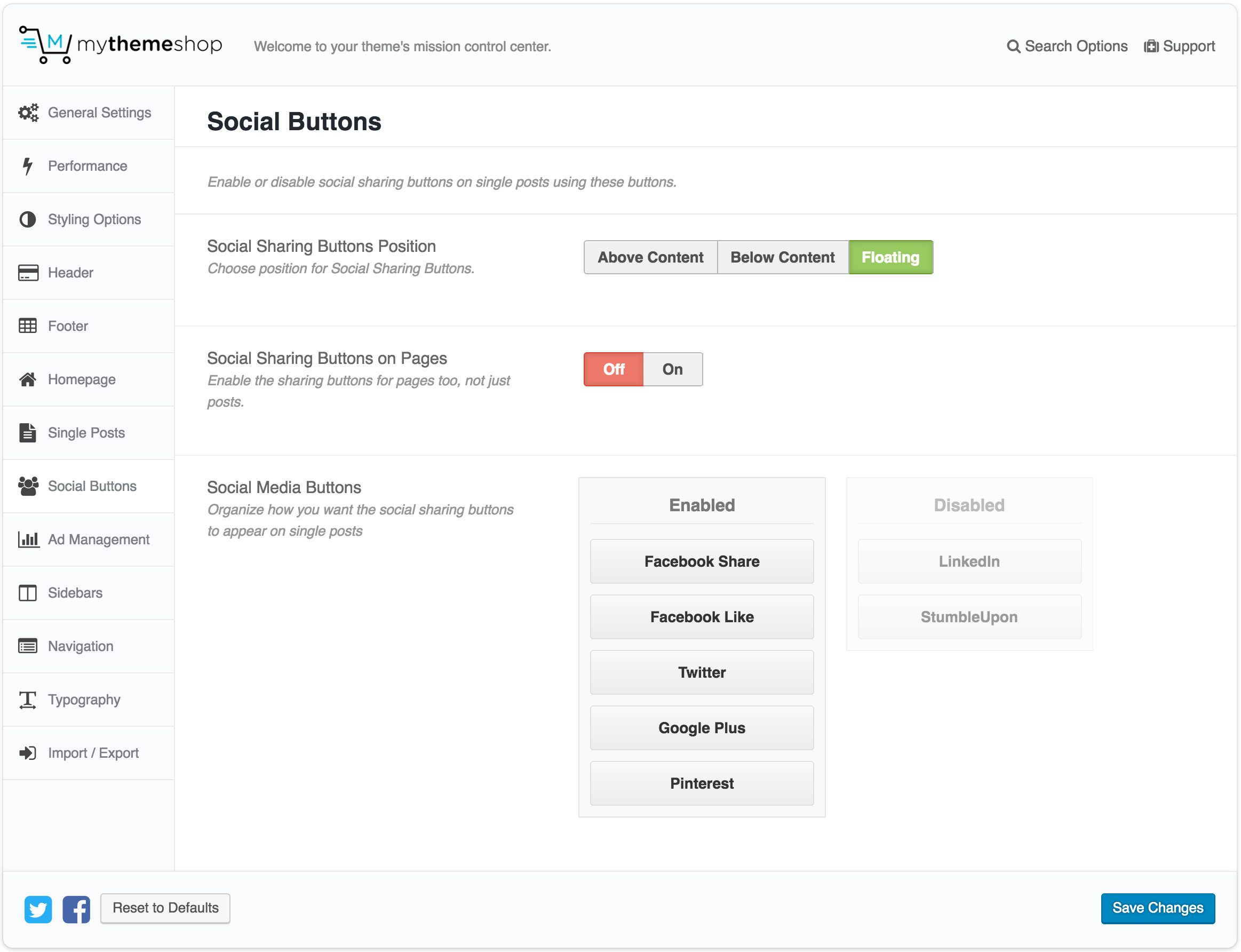
Task: Click the Disabled column header
Action: (969, 505)
